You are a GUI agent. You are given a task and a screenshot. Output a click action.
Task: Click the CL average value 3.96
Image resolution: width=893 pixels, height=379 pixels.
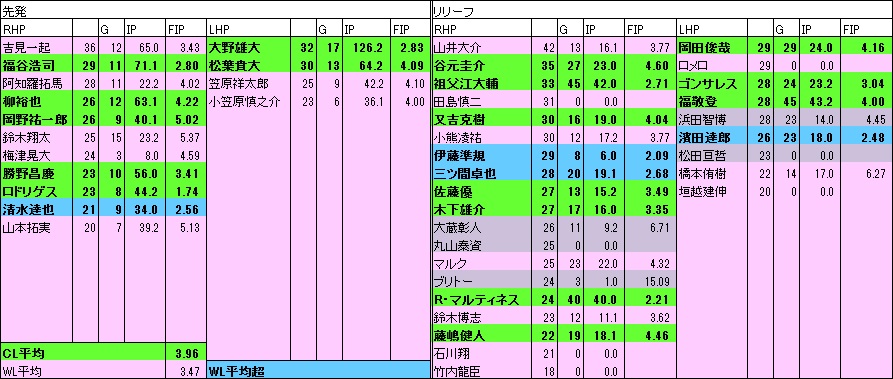coord(186,354)
